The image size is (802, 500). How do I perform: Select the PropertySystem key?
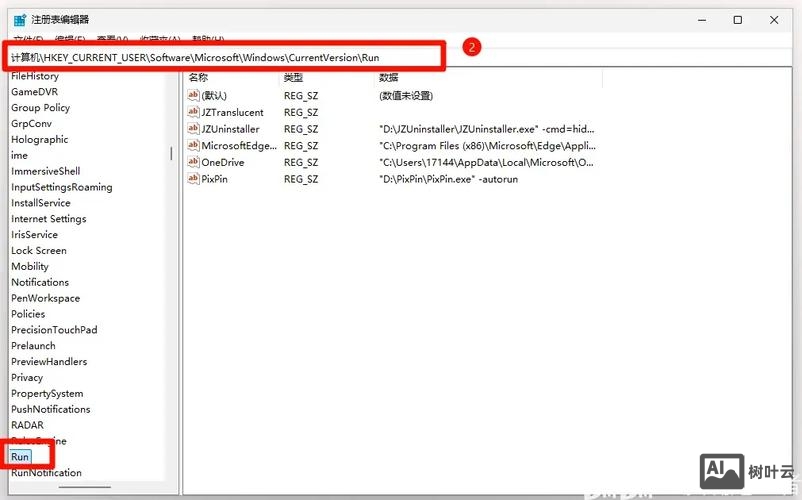coord(47,393)
